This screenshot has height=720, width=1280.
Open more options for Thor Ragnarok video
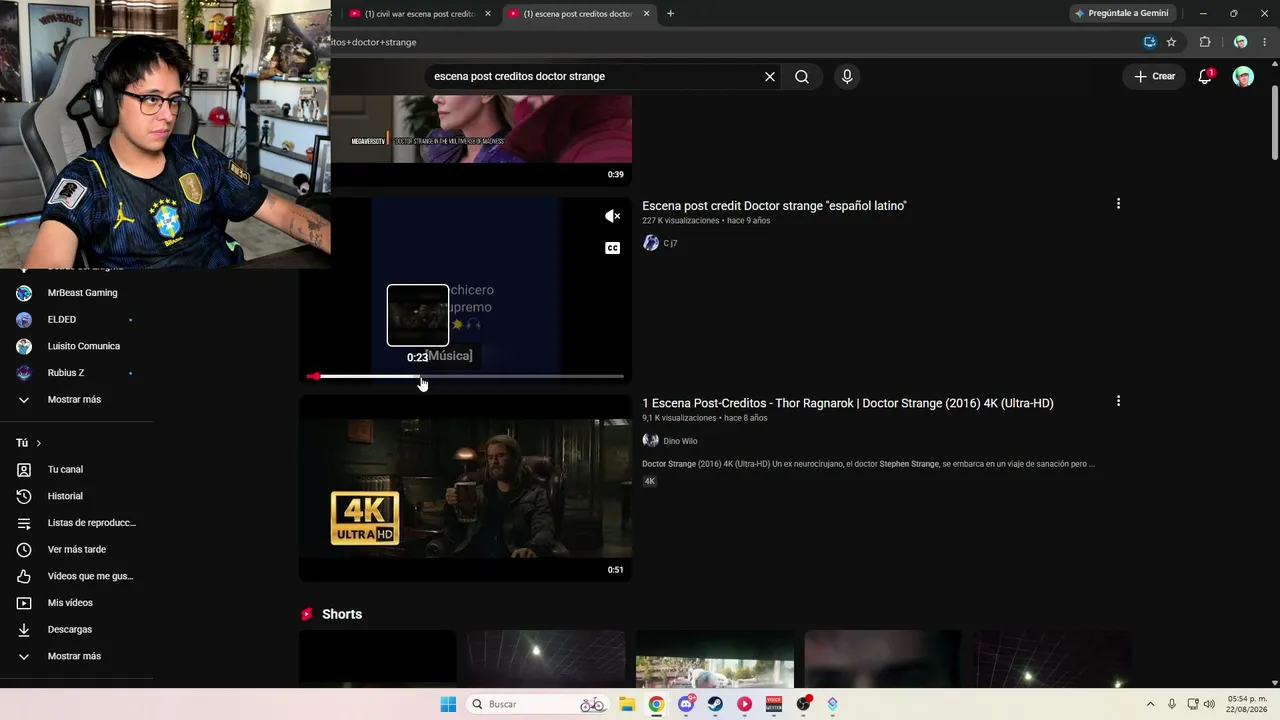[x=1118, y=401]
